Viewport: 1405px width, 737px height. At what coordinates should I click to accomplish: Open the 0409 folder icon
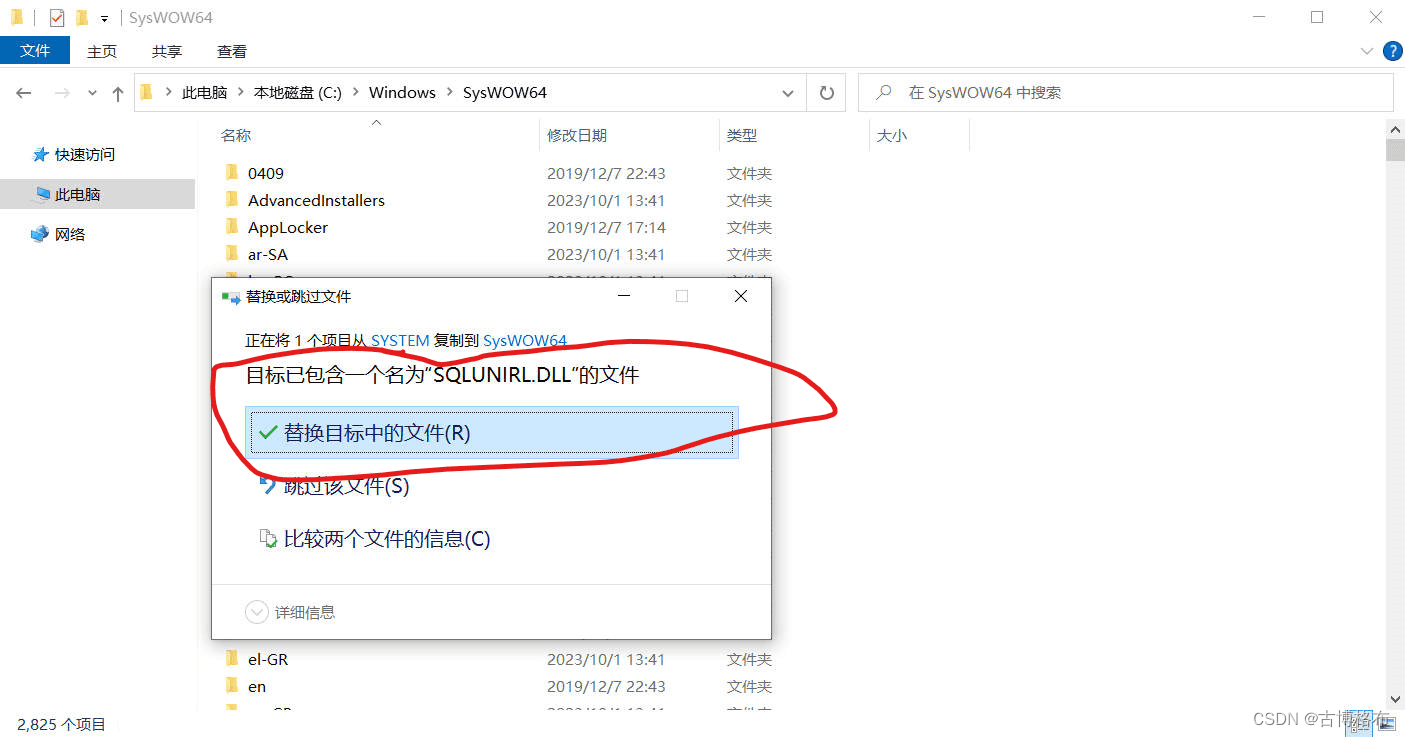point(232,173)
